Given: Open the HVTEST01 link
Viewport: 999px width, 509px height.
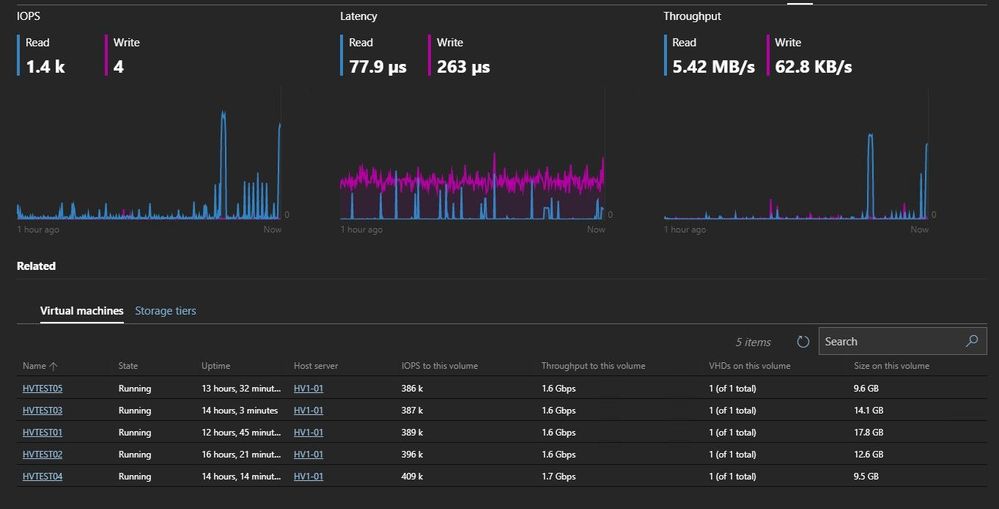Looking at the screenshot, I should click(x=42, y=433).
